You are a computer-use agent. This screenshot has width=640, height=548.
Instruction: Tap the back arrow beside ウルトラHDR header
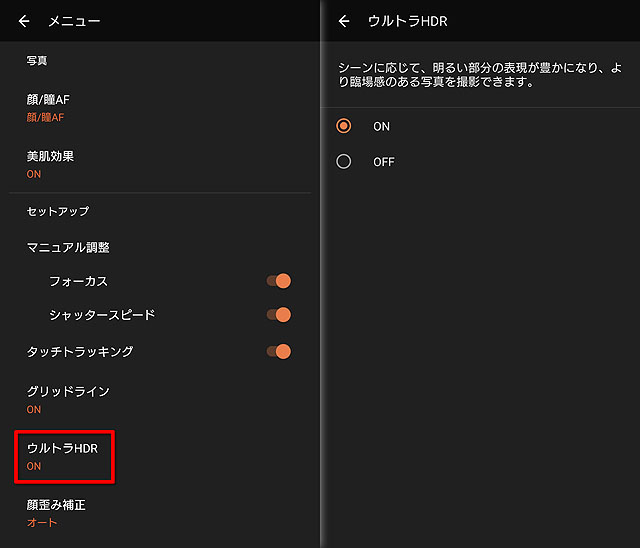[345, 21]
